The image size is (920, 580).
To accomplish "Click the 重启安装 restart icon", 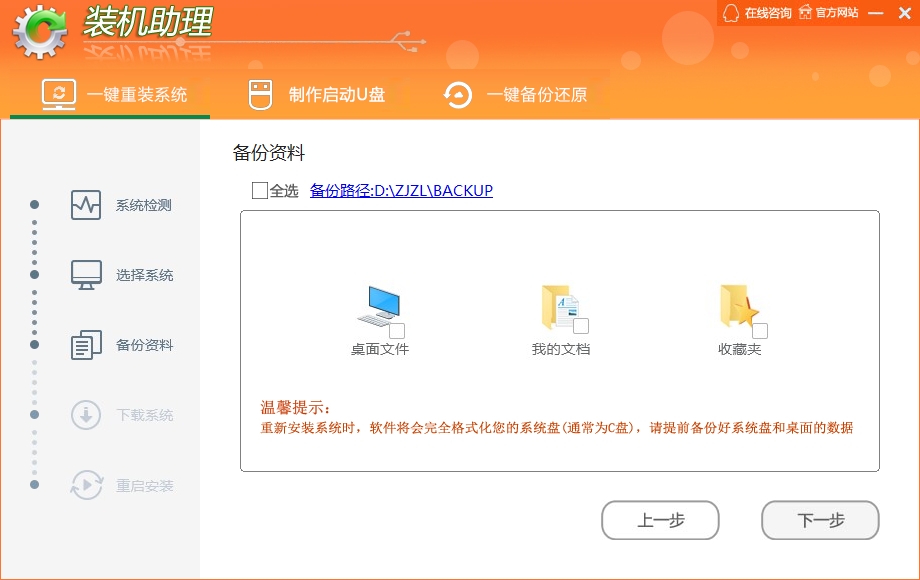I will click(x=86, y=485).
